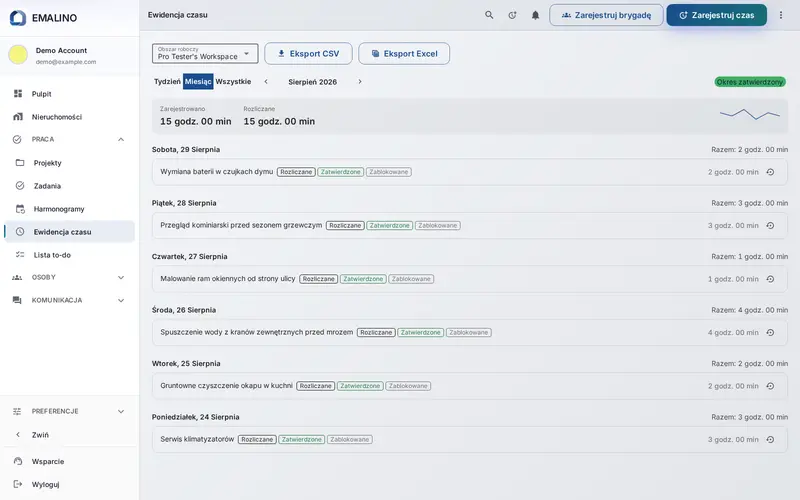Open Harmonogramy in sidebar
Viewport: 800px width, 500px height.
pyautogui.click(x=69, y=209)
